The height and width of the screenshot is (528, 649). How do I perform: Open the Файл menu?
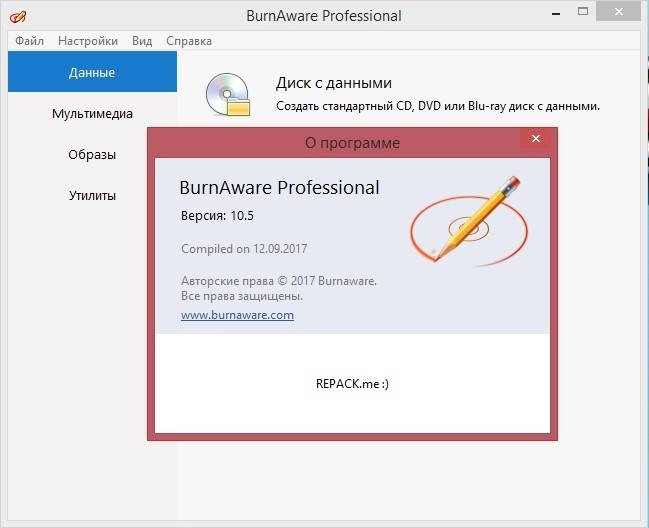pos(29,41)
